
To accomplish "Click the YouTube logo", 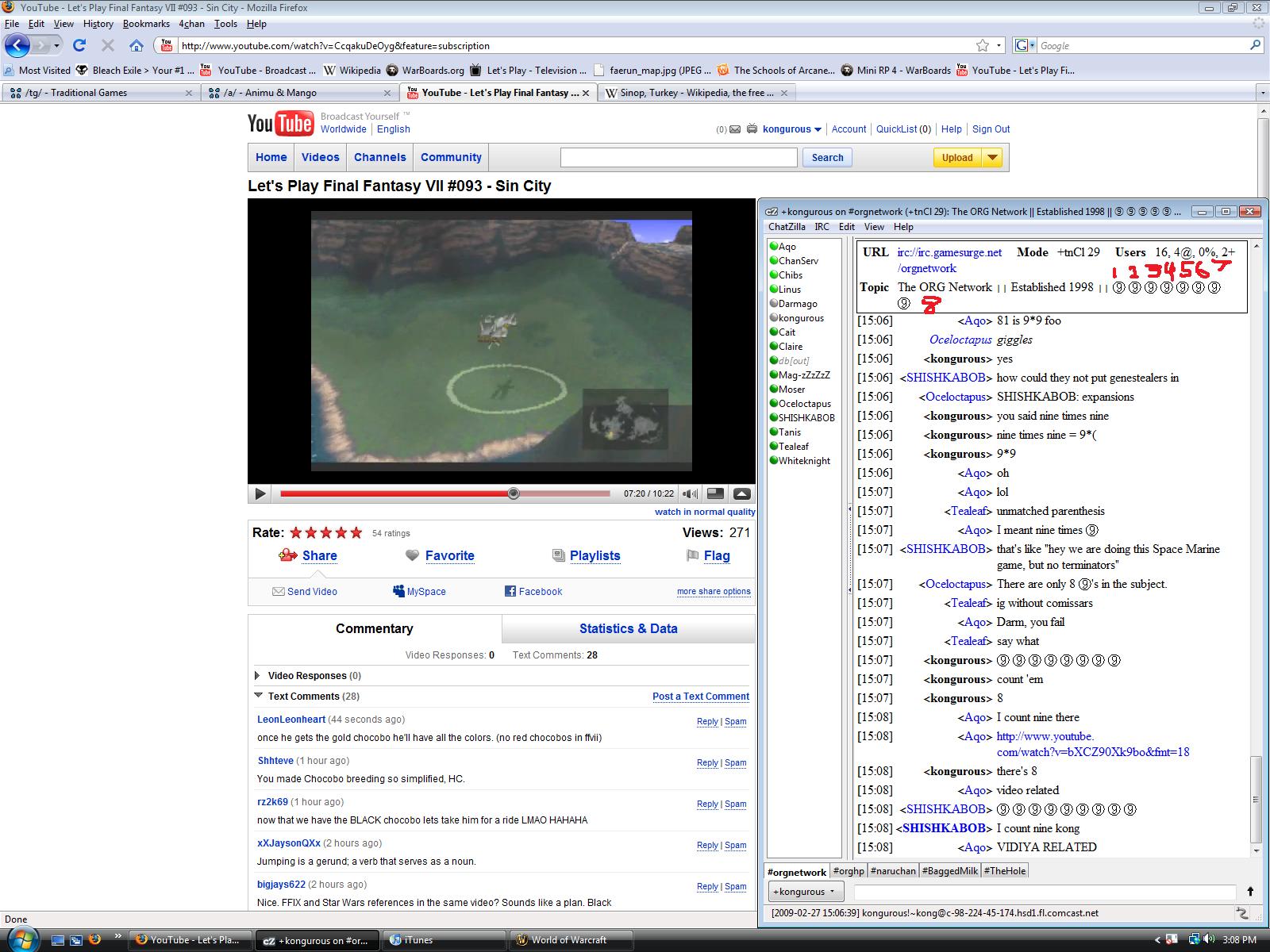I will click(280, 124).
